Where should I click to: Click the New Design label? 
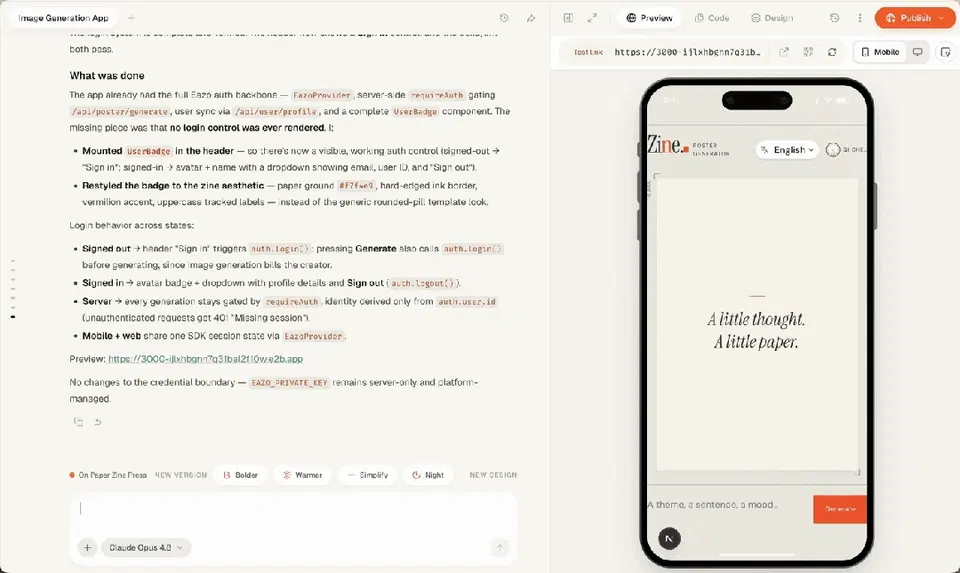point(493,475)
